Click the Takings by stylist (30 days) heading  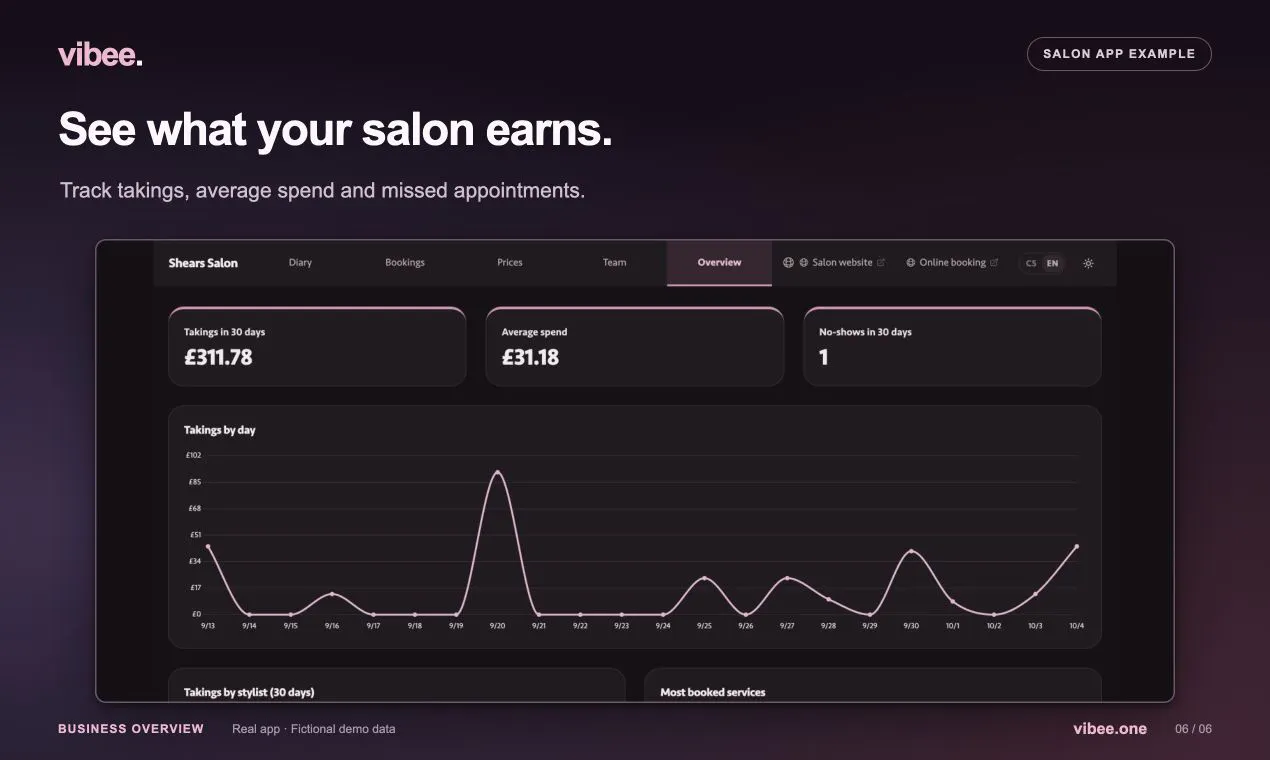click(249, 692)
